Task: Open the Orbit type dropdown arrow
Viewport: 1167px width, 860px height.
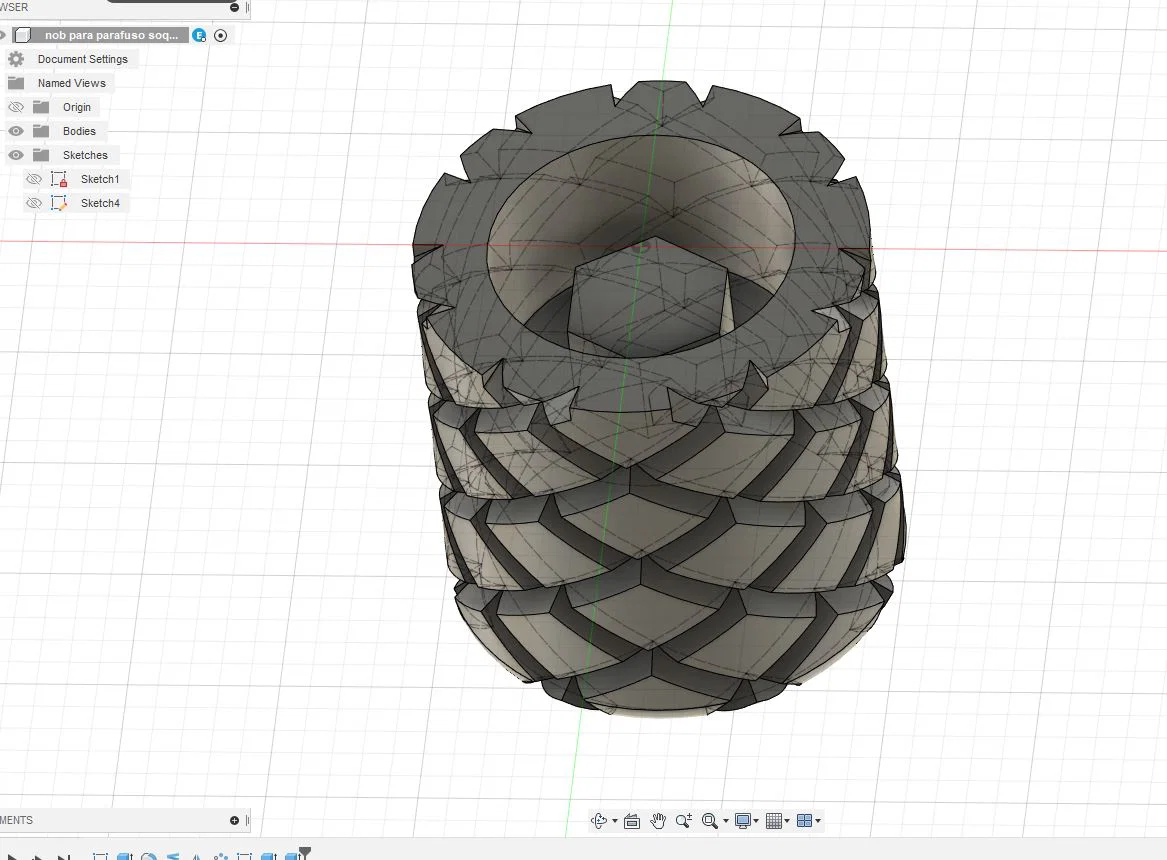Action: (614, 822)
